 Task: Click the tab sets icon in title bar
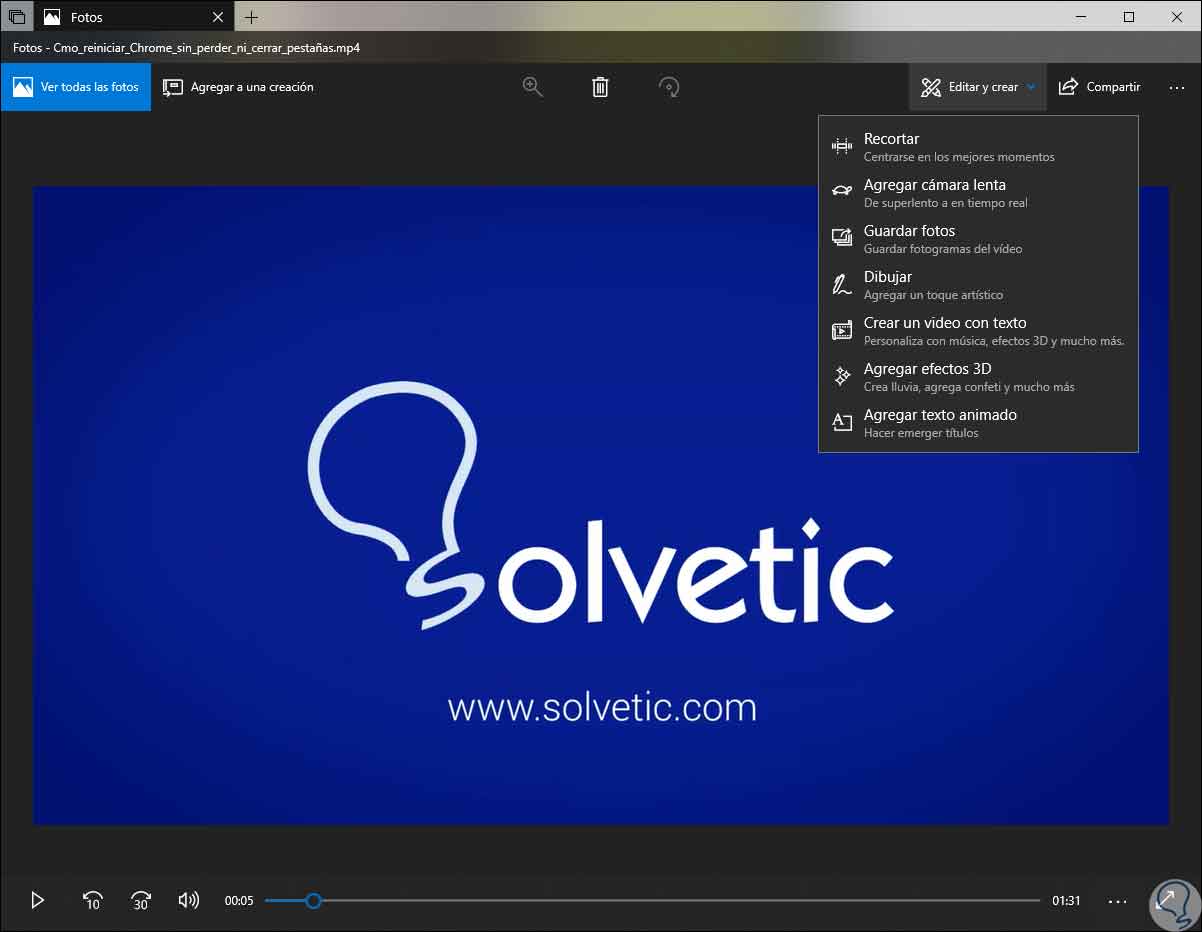point(17,17)
